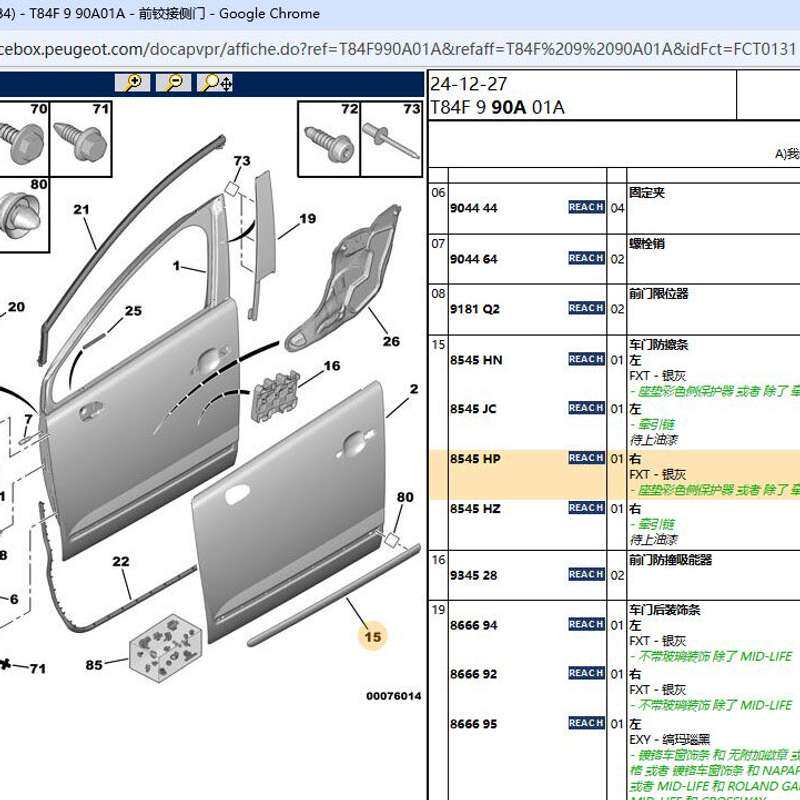The image size is (800, 800).
Task: Select part number 8545 HZ
Action: (x=475, y=509)
